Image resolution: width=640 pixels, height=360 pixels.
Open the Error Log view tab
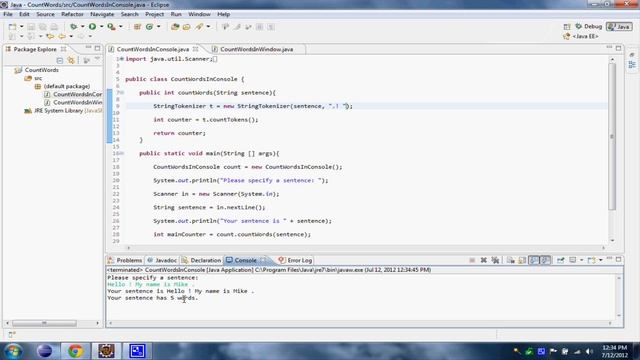[x=295, y=260]
